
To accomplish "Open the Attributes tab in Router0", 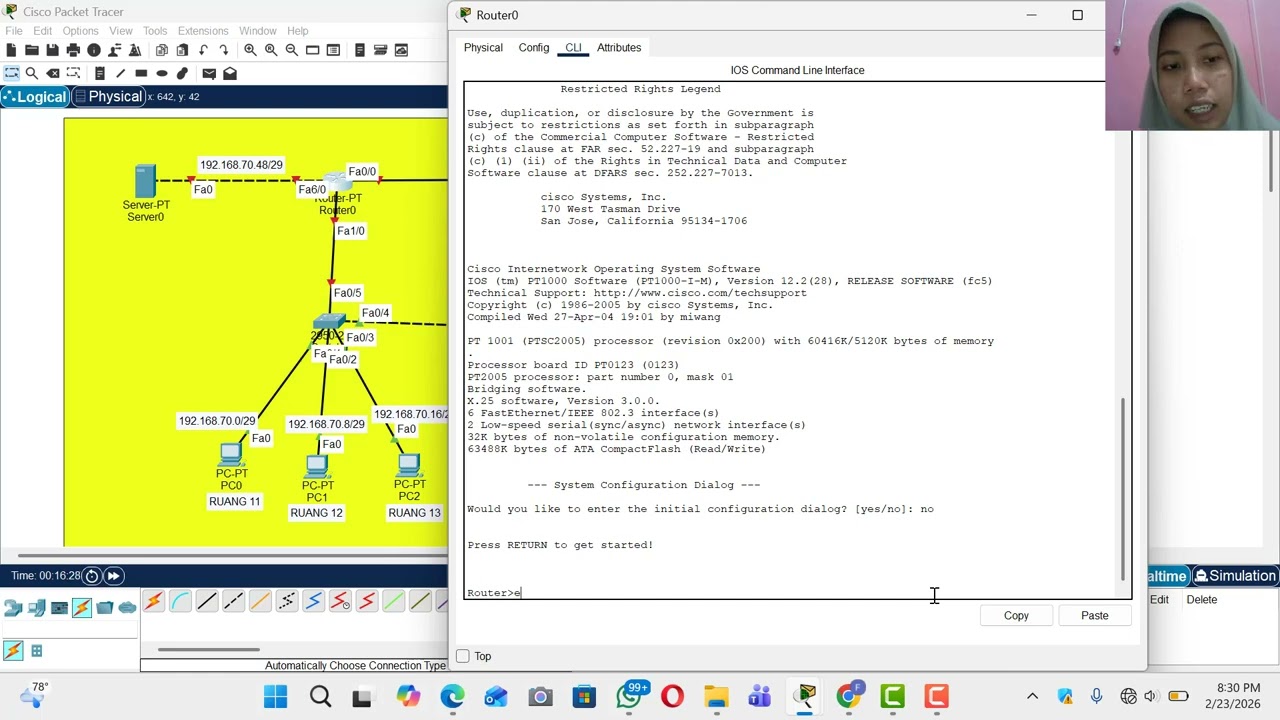I will pos(619,48).
